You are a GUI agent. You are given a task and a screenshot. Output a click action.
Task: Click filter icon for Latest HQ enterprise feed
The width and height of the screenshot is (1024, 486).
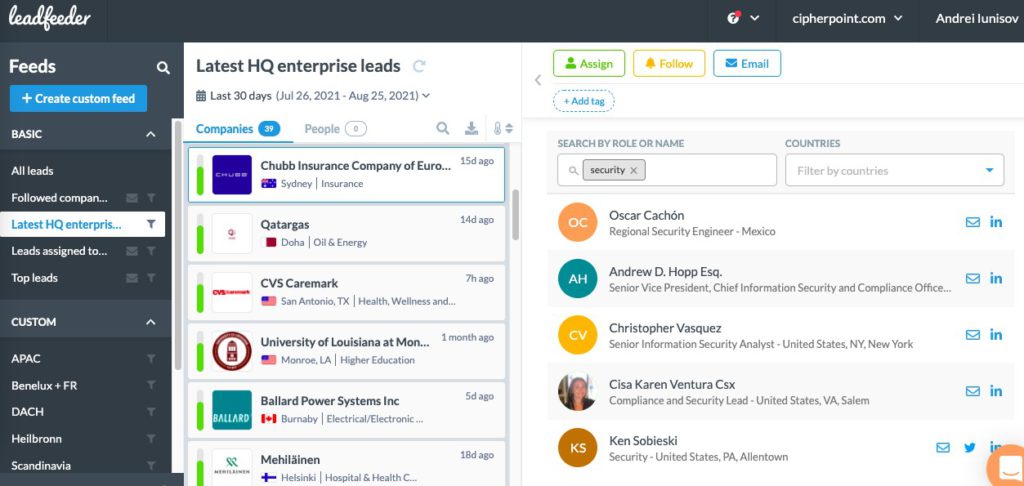pos(152,225)
